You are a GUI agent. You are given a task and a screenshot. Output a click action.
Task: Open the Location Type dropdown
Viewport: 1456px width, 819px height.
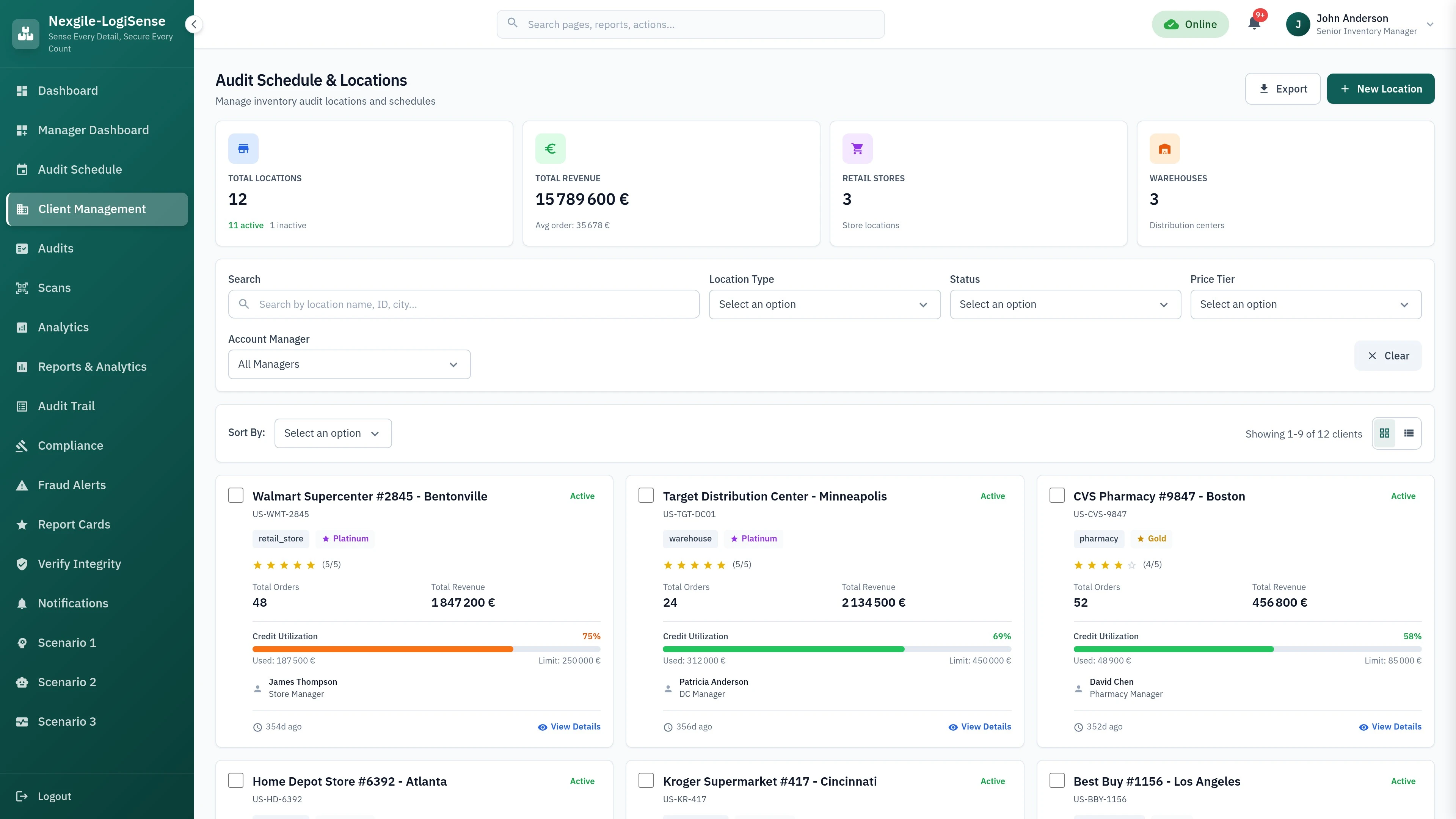pyautogui.click(x=824, y=304)
